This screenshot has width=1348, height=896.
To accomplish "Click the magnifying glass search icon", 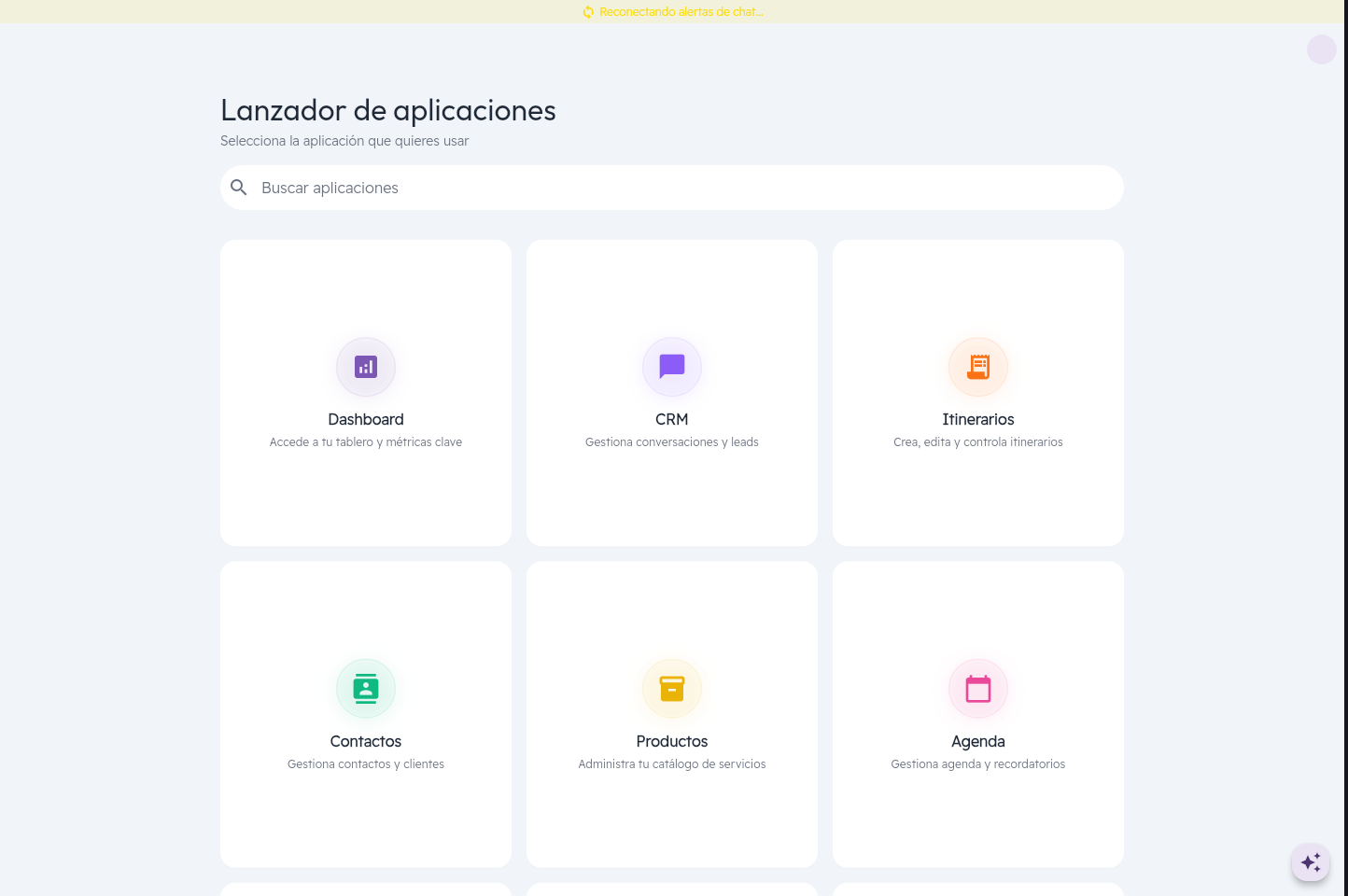I will [239, 188].
